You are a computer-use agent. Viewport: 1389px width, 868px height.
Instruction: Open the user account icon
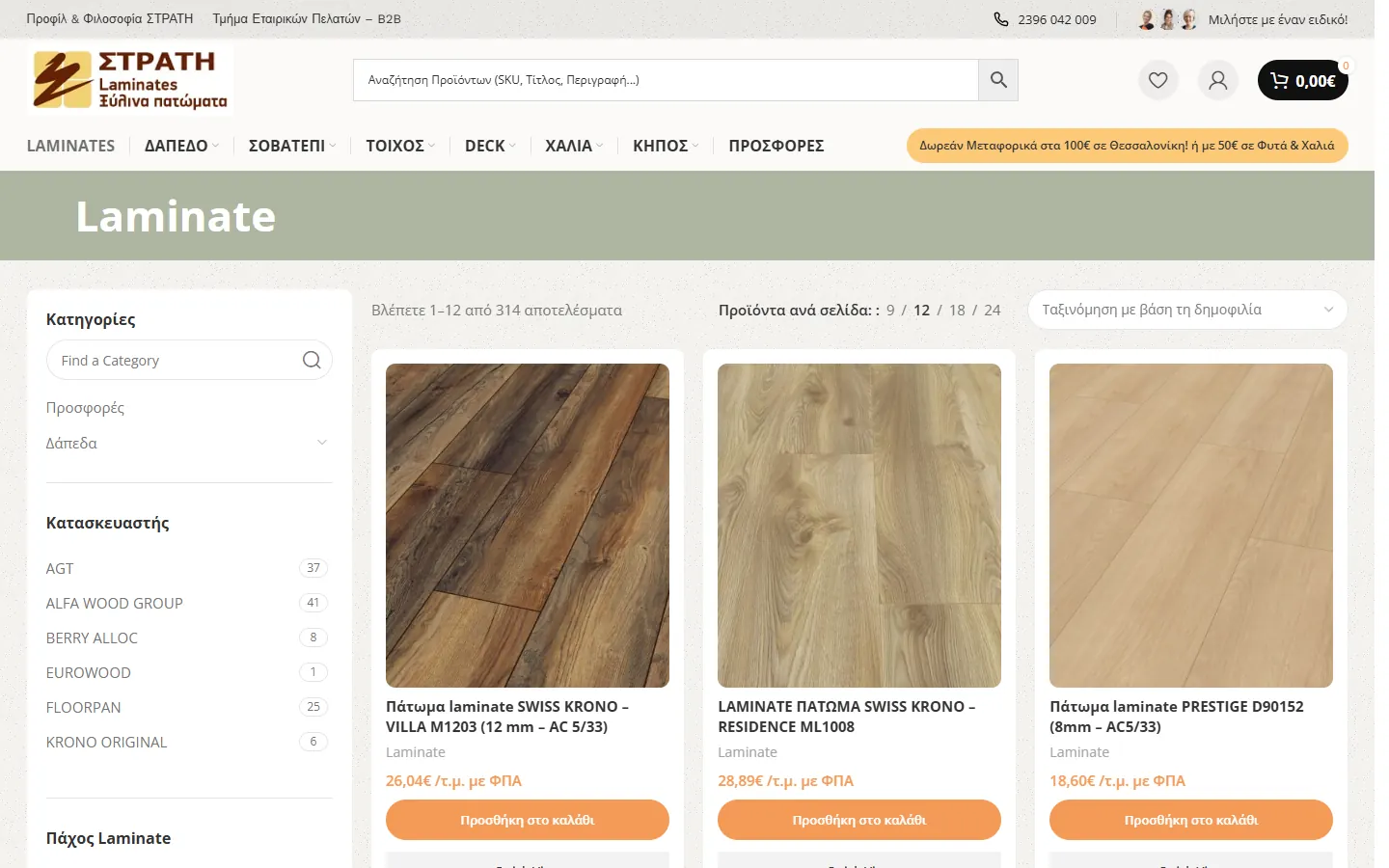coord(1218,80)
